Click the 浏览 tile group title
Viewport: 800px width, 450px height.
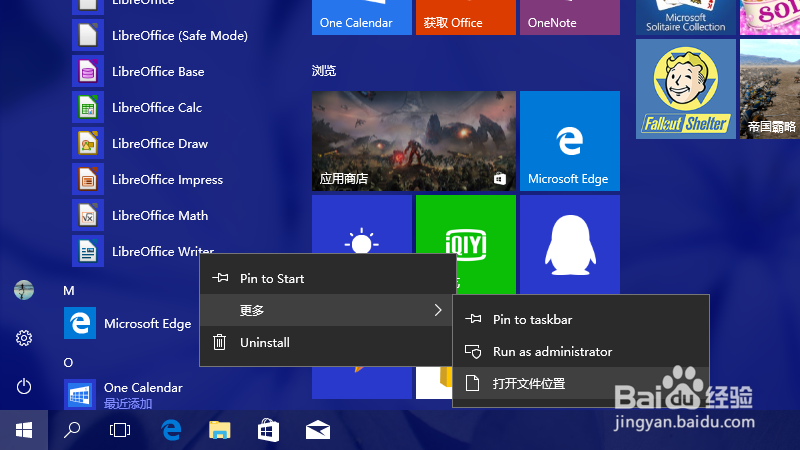(x=324, y=71)
